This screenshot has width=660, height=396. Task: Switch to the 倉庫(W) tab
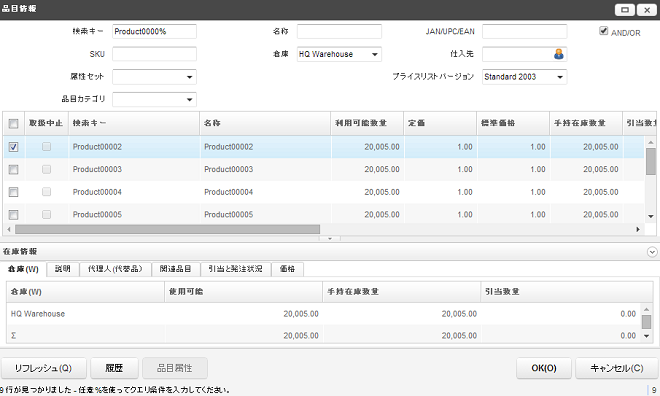[x=23, y=269]
